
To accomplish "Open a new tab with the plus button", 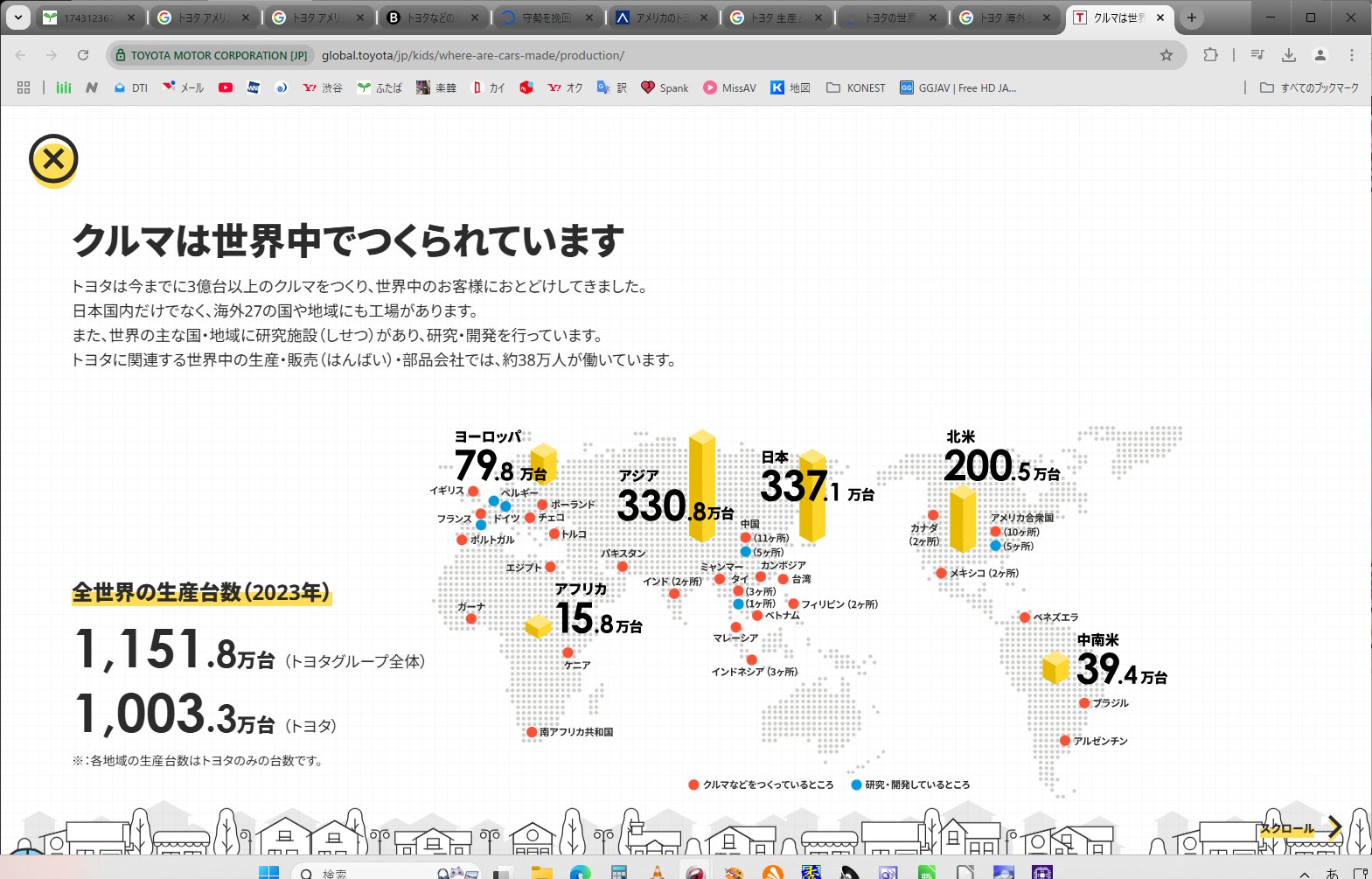I will (x=1192, y=17).
